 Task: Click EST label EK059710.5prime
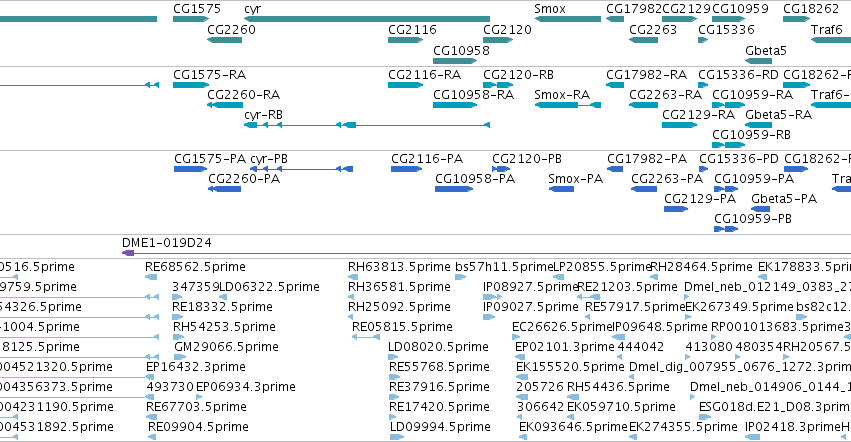click(x=621, y=407)
